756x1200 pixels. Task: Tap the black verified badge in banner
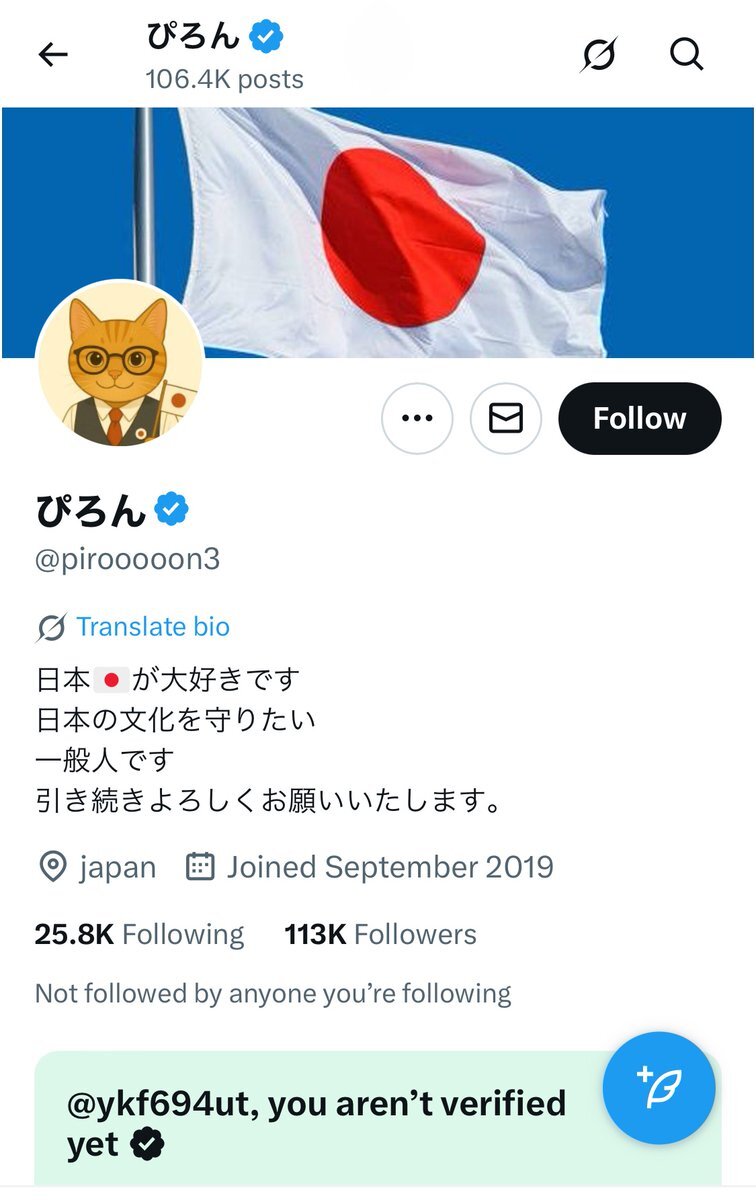[148, 1145]
